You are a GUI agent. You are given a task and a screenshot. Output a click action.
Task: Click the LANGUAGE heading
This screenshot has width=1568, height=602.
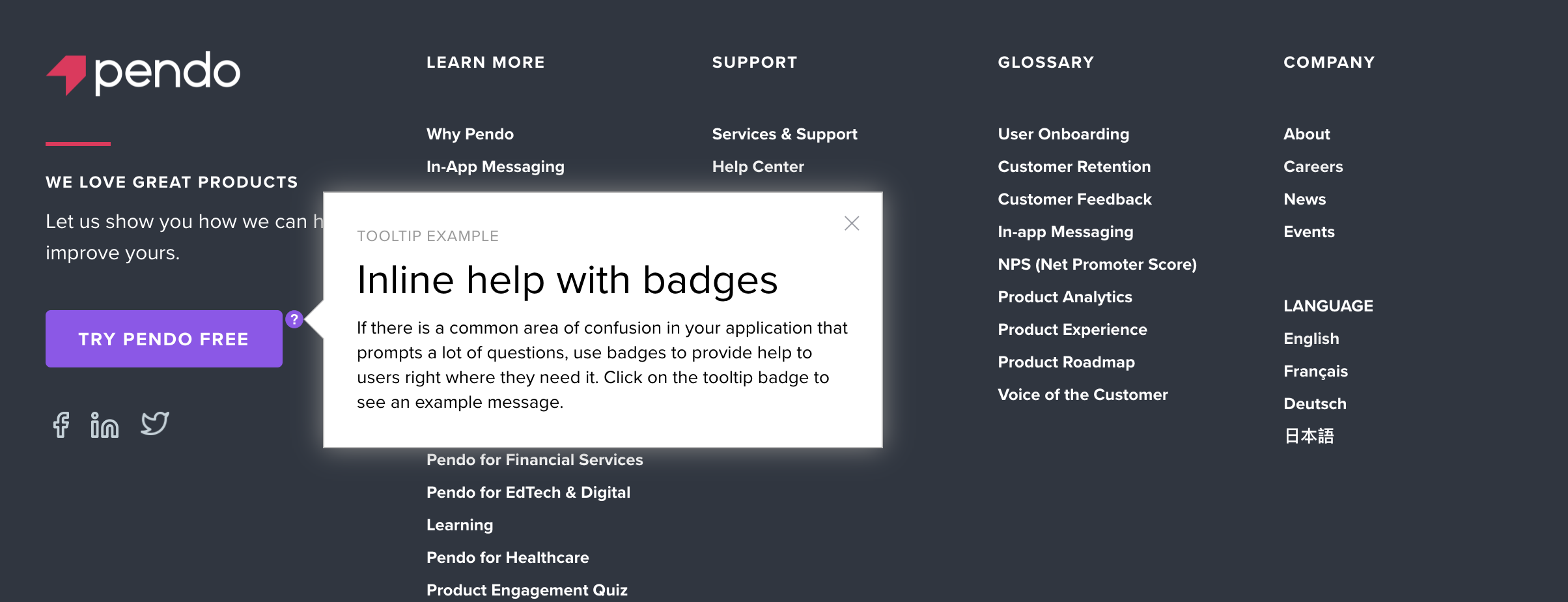(1328, 306)
